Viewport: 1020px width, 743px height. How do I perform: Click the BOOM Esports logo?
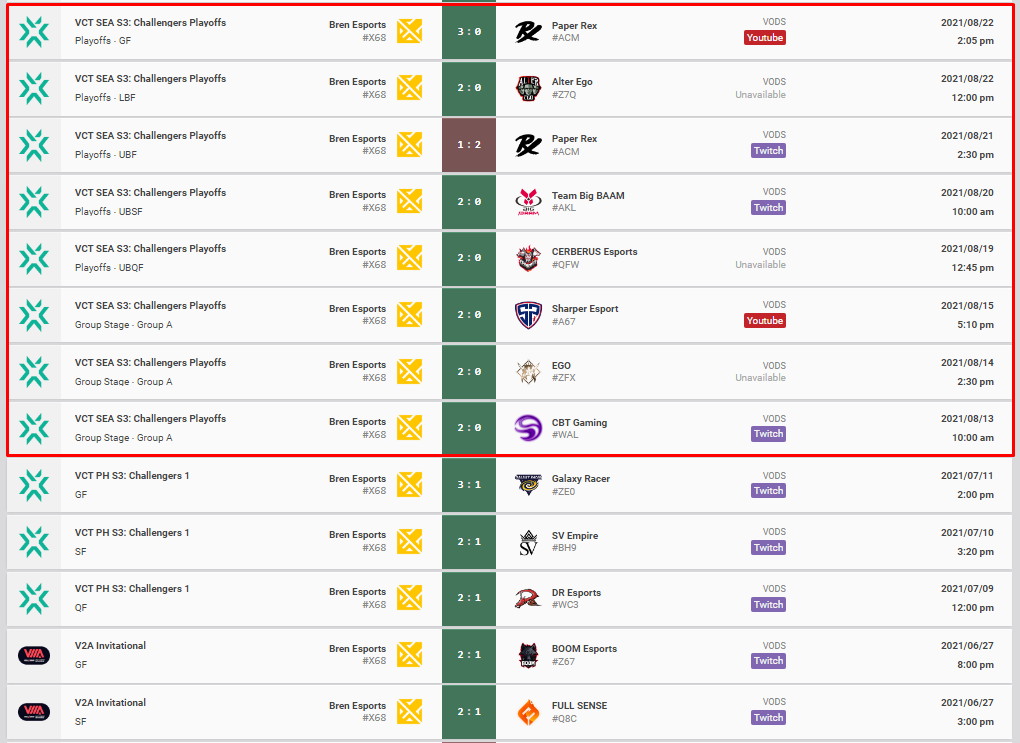click(x=527, y=655)
